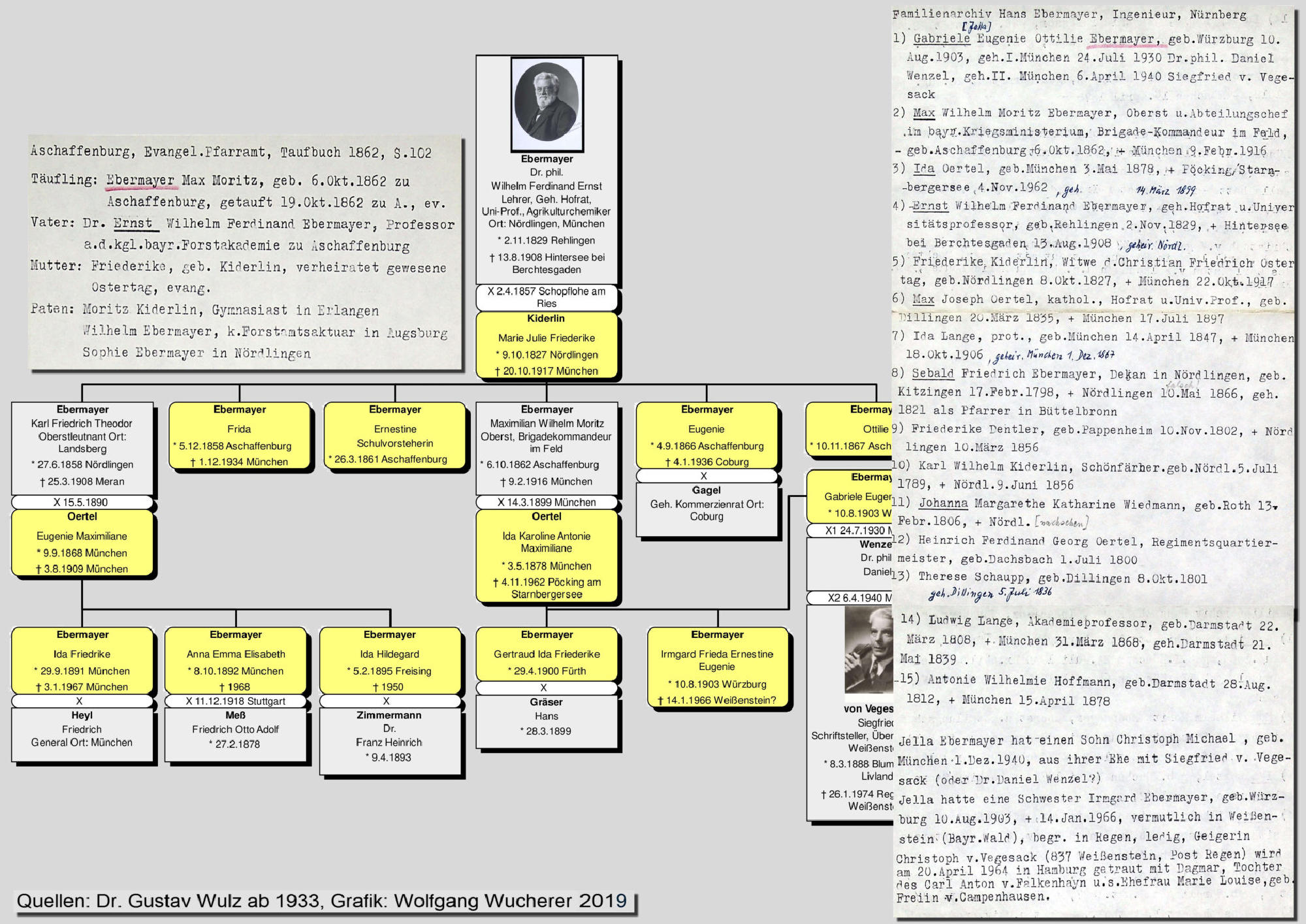Select the Gertraud Ida Friederike box
Screen dimensions: 1306x924
[x=547, y=653]
